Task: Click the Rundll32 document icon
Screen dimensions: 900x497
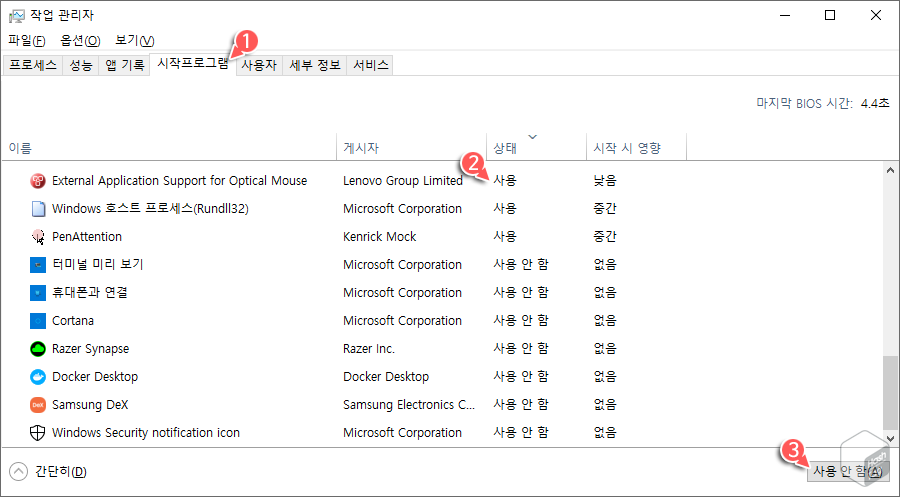Action: [38, 209]
